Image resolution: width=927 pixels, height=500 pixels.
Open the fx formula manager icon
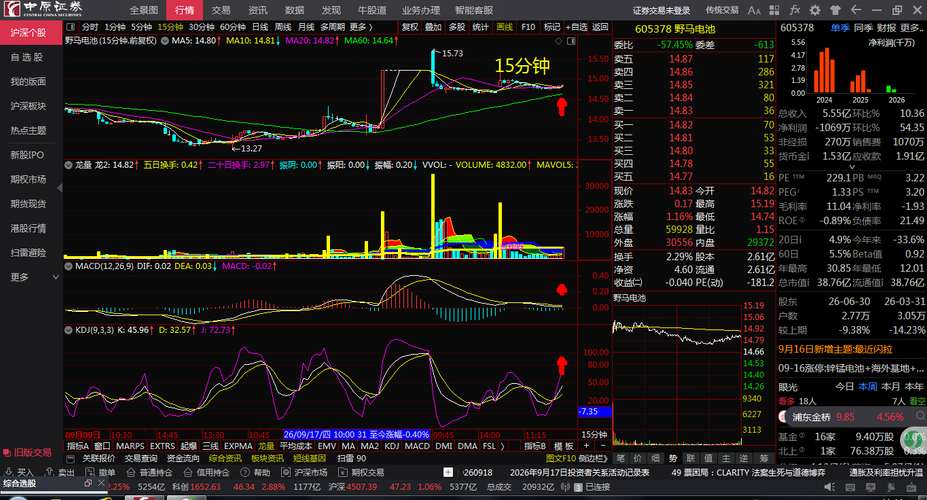click(x=795, y=10)
